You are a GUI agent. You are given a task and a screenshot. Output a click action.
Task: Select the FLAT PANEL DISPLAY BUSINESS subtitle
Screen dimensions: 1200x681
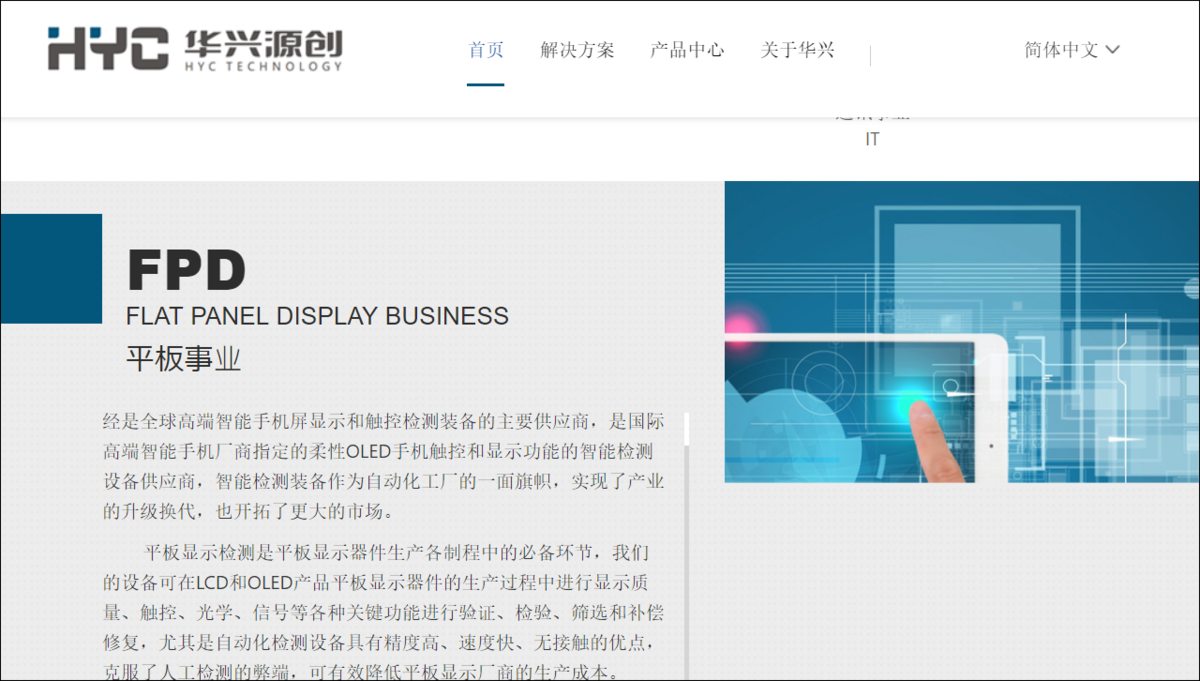pos(317,316)
